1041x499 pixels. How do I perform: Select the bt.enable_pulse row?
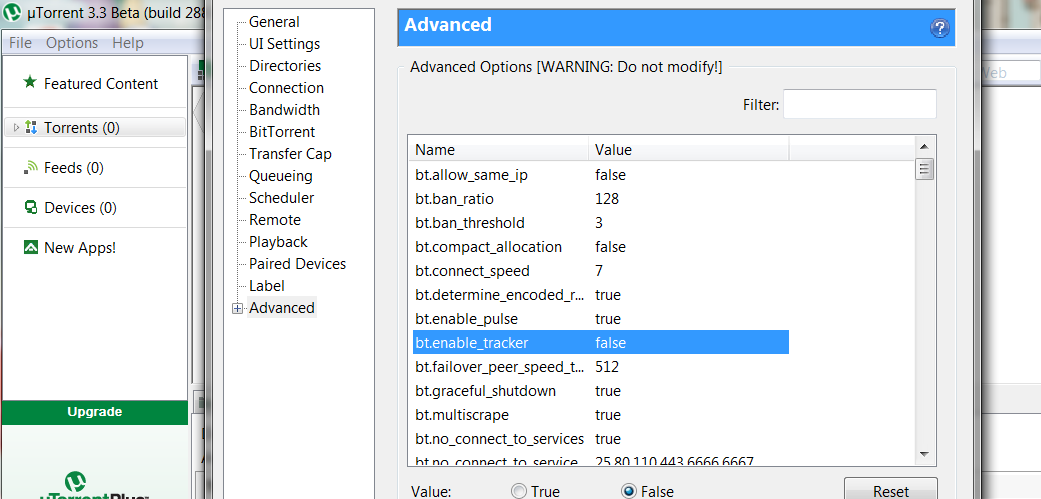tap(601, 319)
